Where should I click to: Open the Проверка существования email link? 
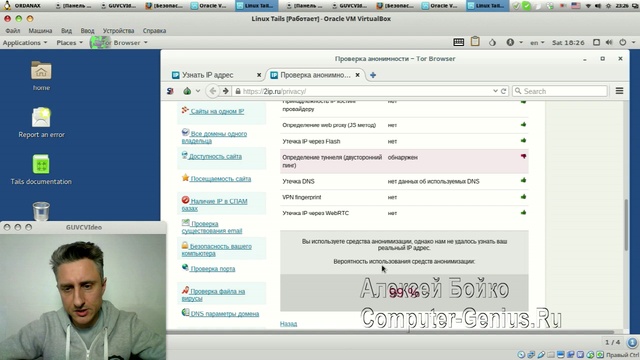pos(212,227)
